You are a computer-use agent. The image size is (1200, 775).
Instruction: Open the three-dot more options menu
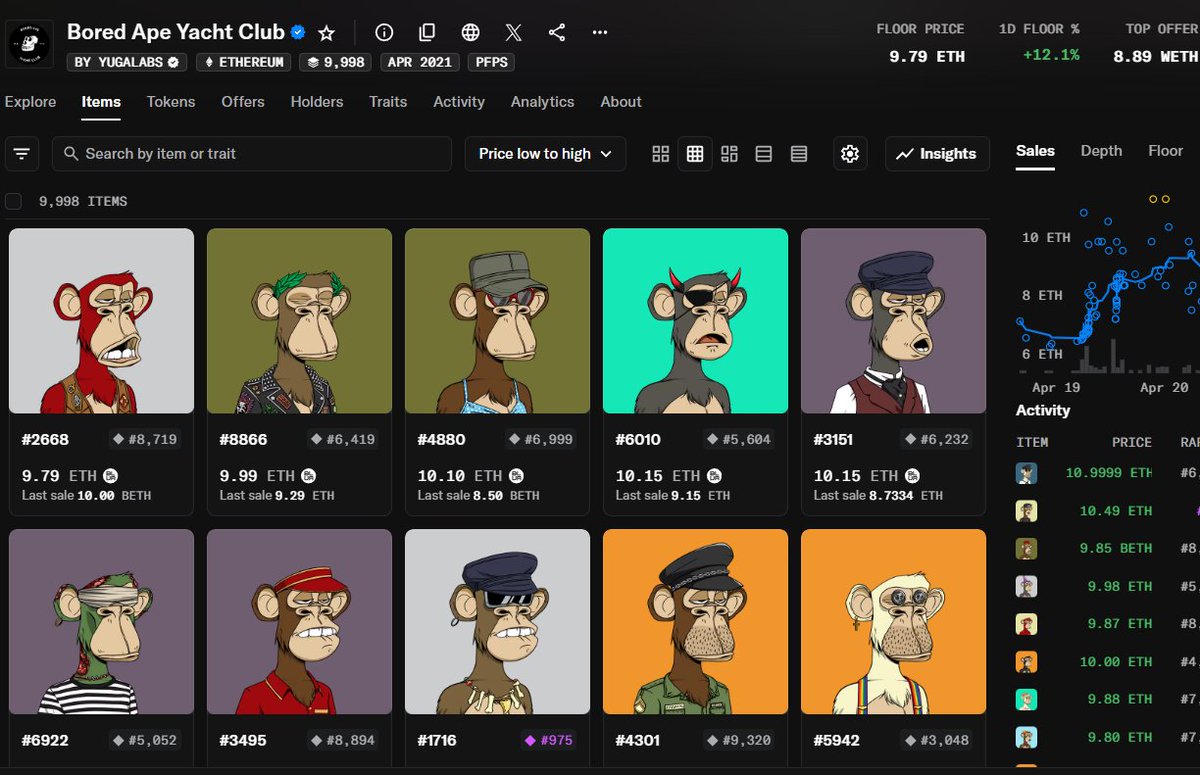click(600, 33)
